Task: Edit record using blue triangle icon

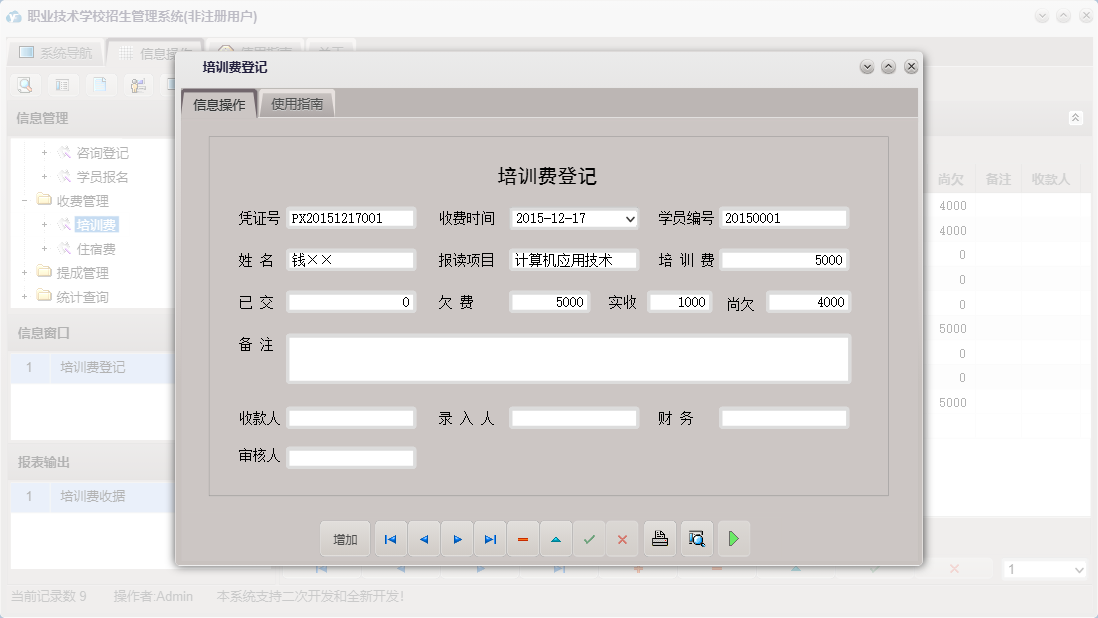Action: (x=556, y=539)
